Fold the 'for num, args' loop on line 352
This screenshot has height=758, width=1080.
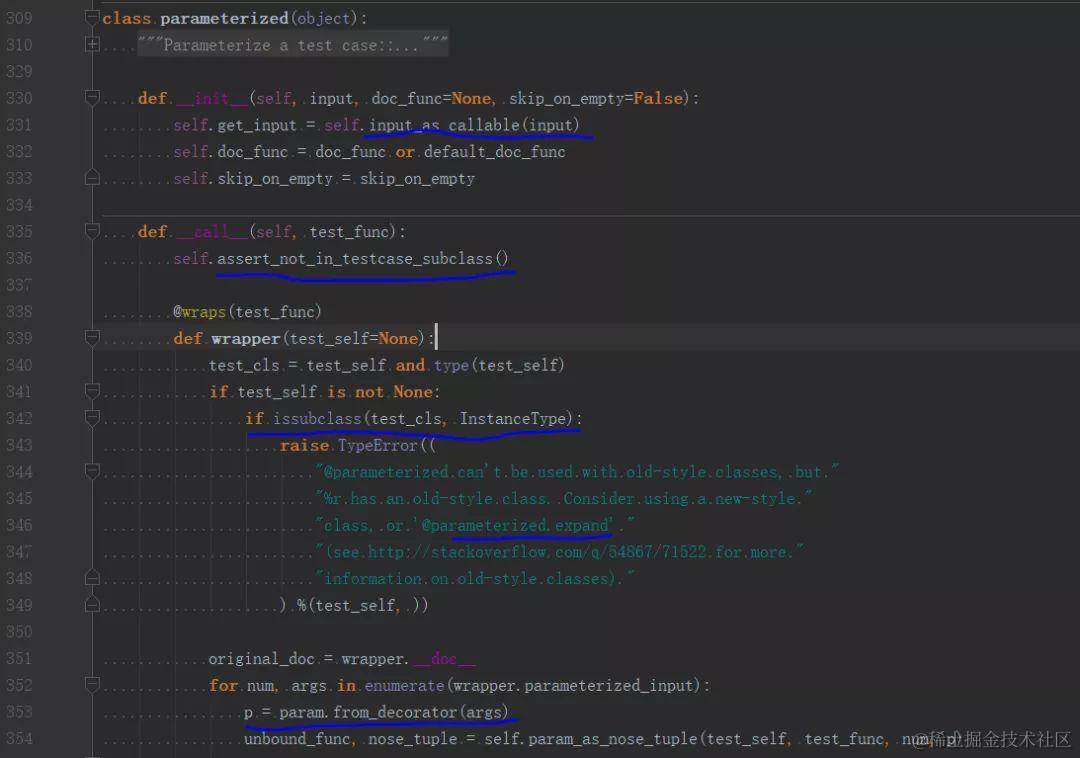pos(92,685)
